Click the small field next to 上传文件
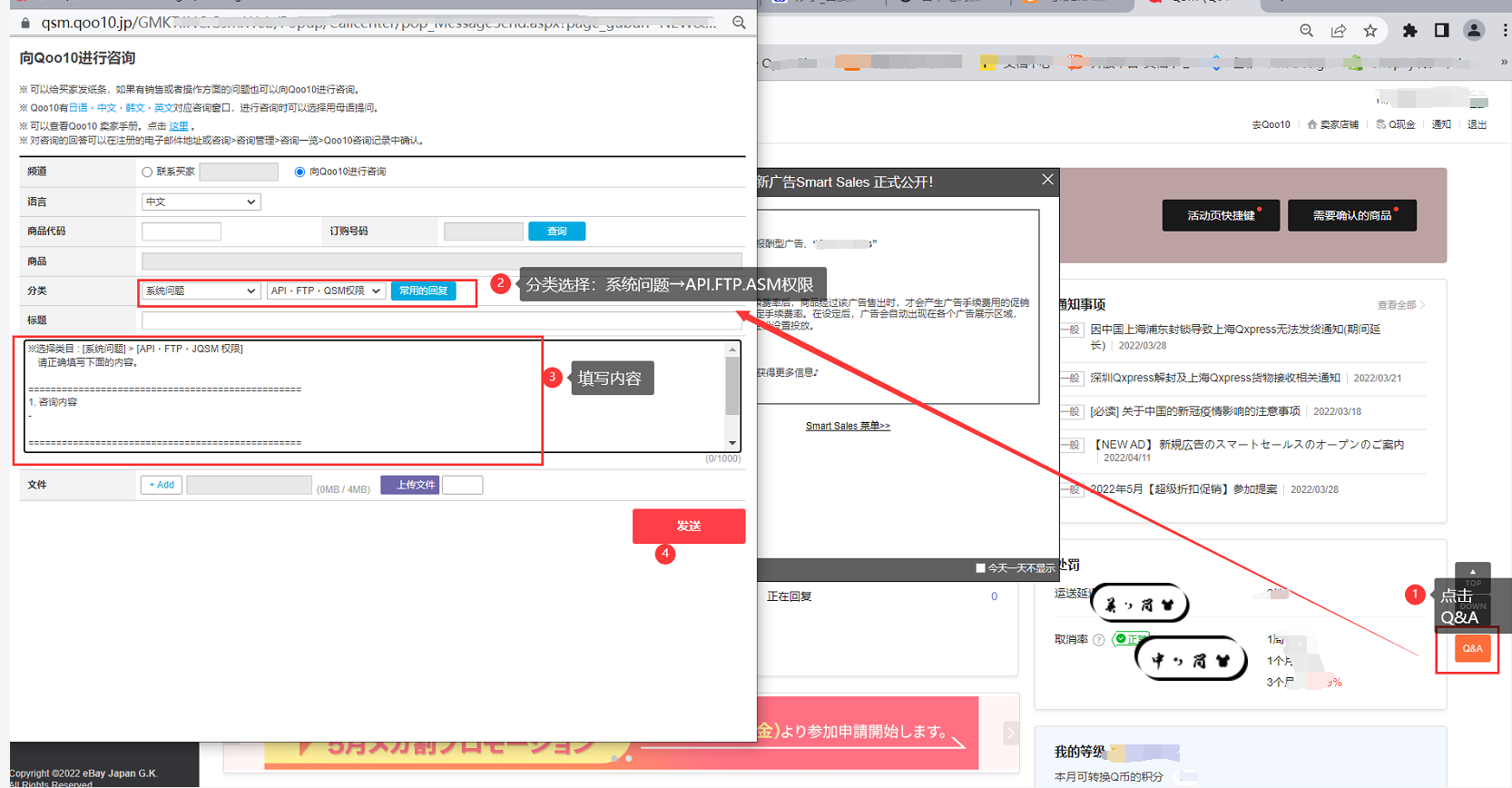 (x=462, y=485)
